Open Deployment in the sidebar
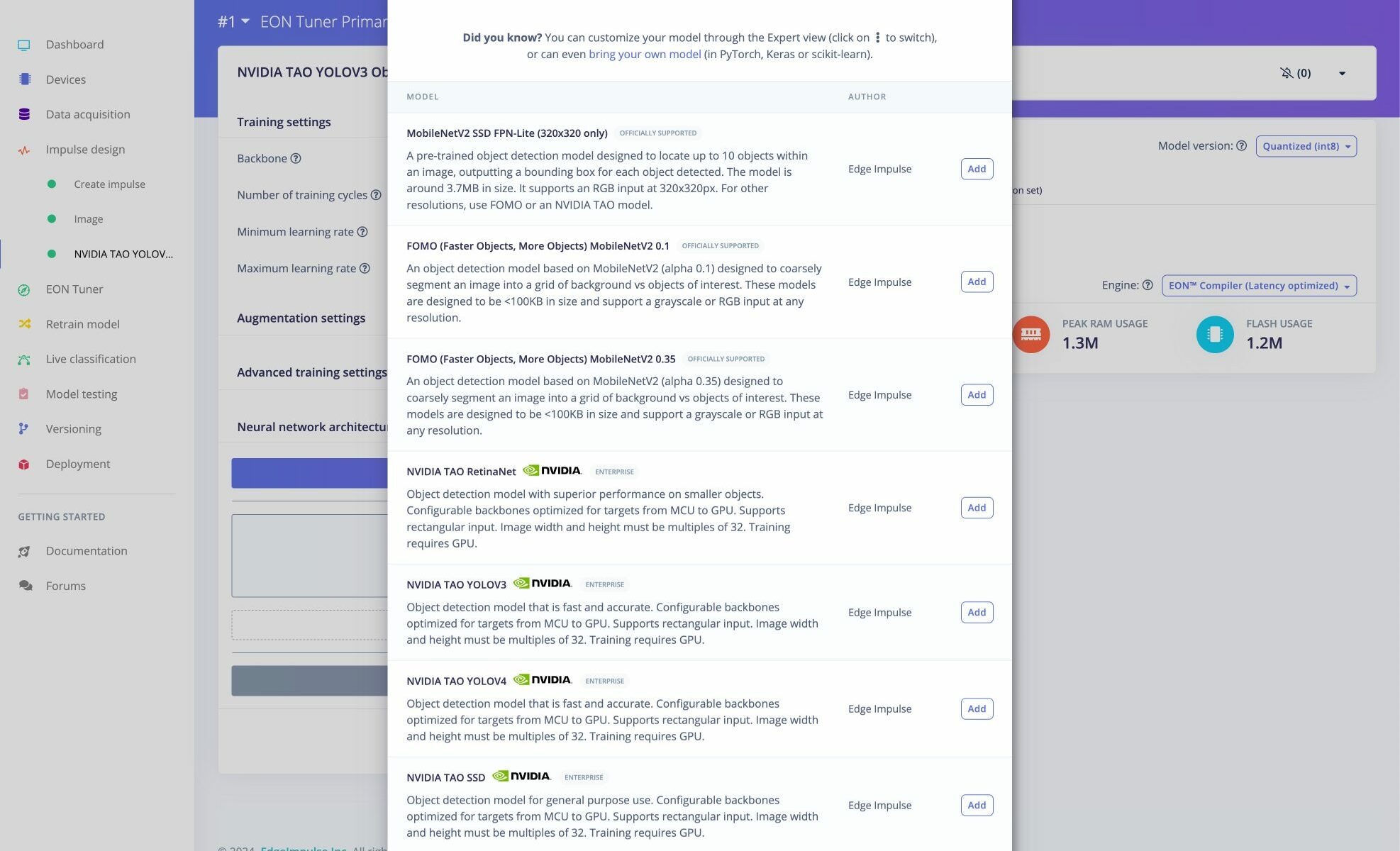Image resolution: width=1400 pixels, height=851 pixels. point(78,465)
